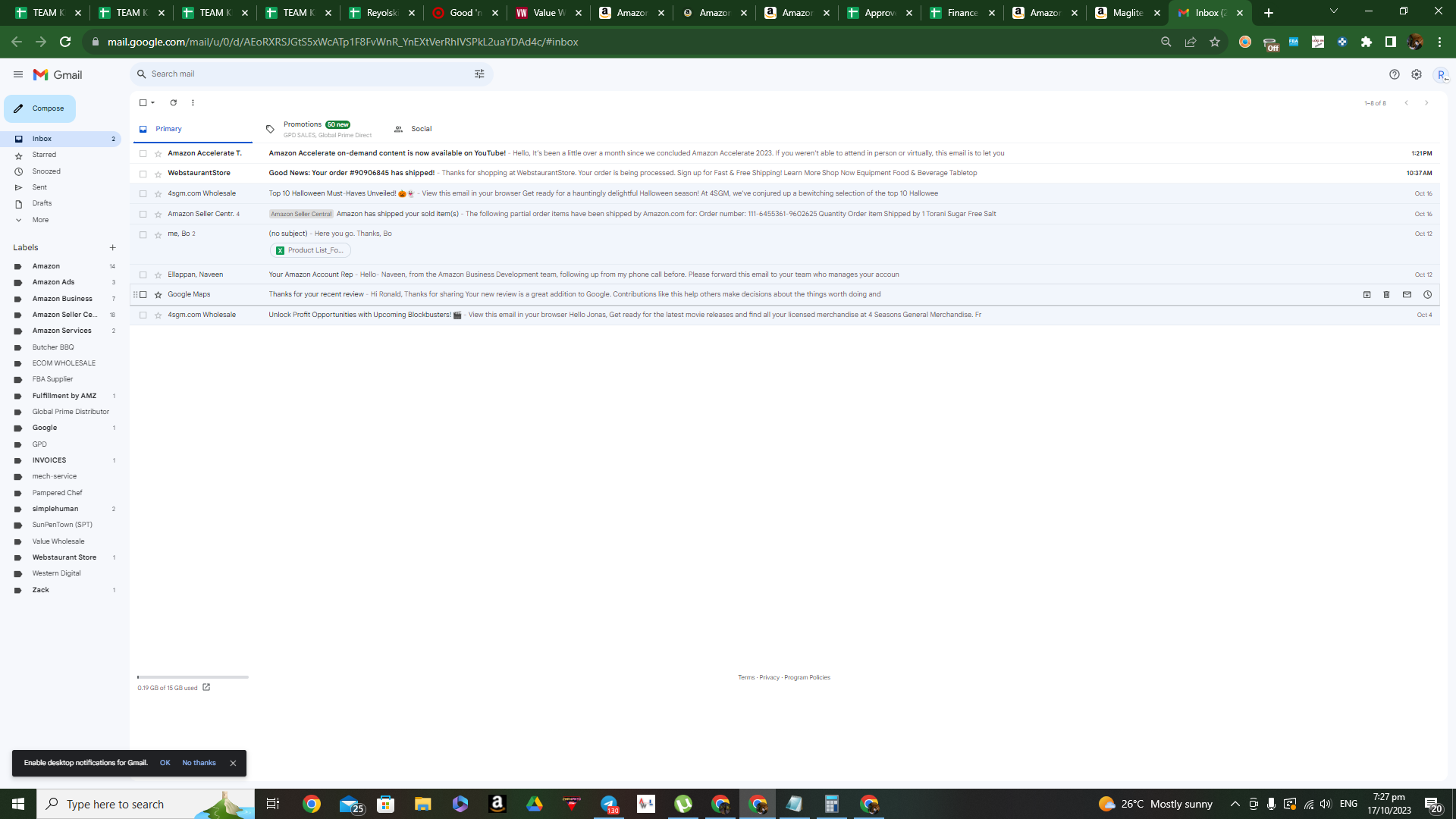
Task: Tick checkbox for Unlock Profit Opportunities email
Action: tap(143, 315)
